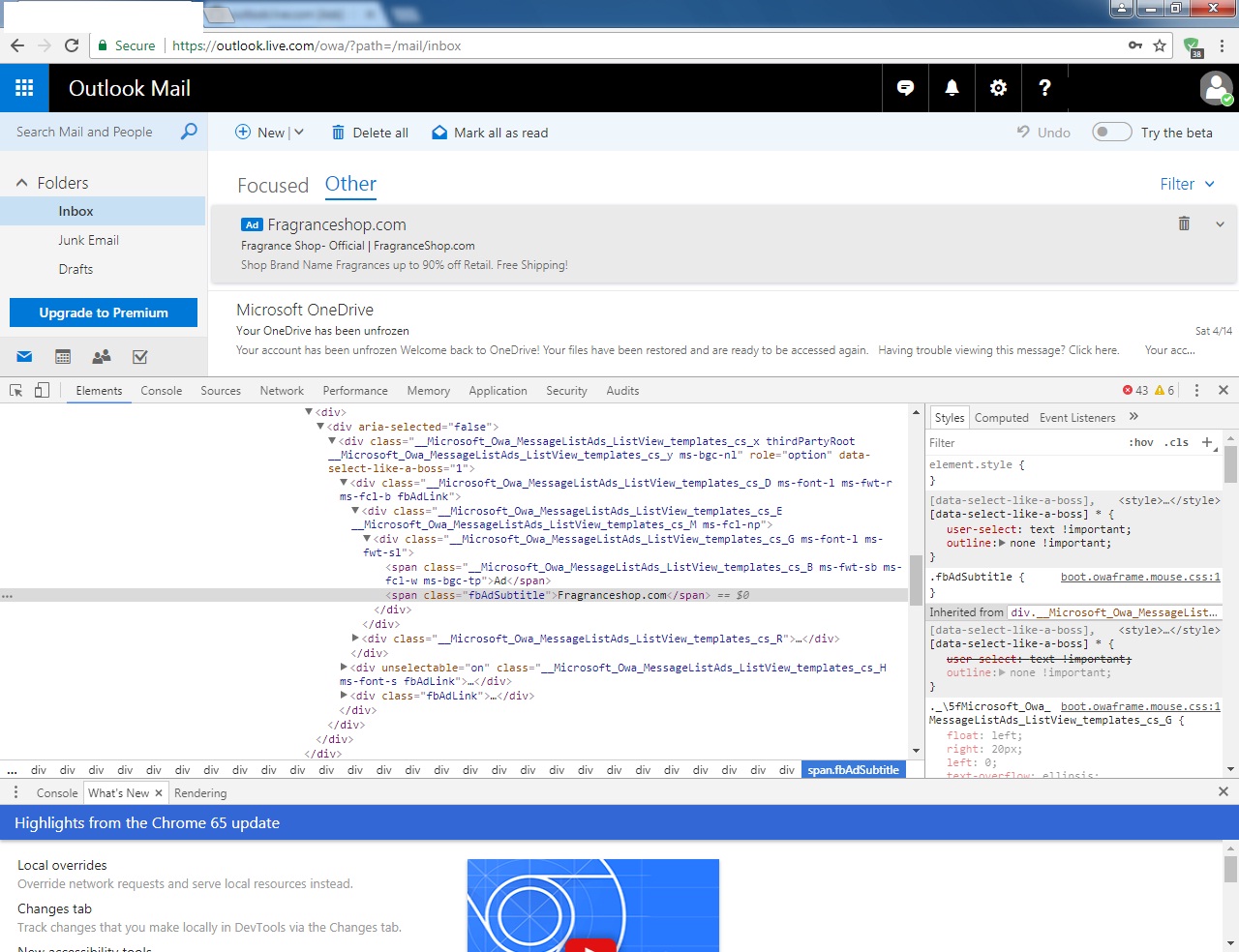The width and height of the screenshot is (1239, 952).
Task: Toggle the Try the beta switch
Action: (x=1112, y=132)
